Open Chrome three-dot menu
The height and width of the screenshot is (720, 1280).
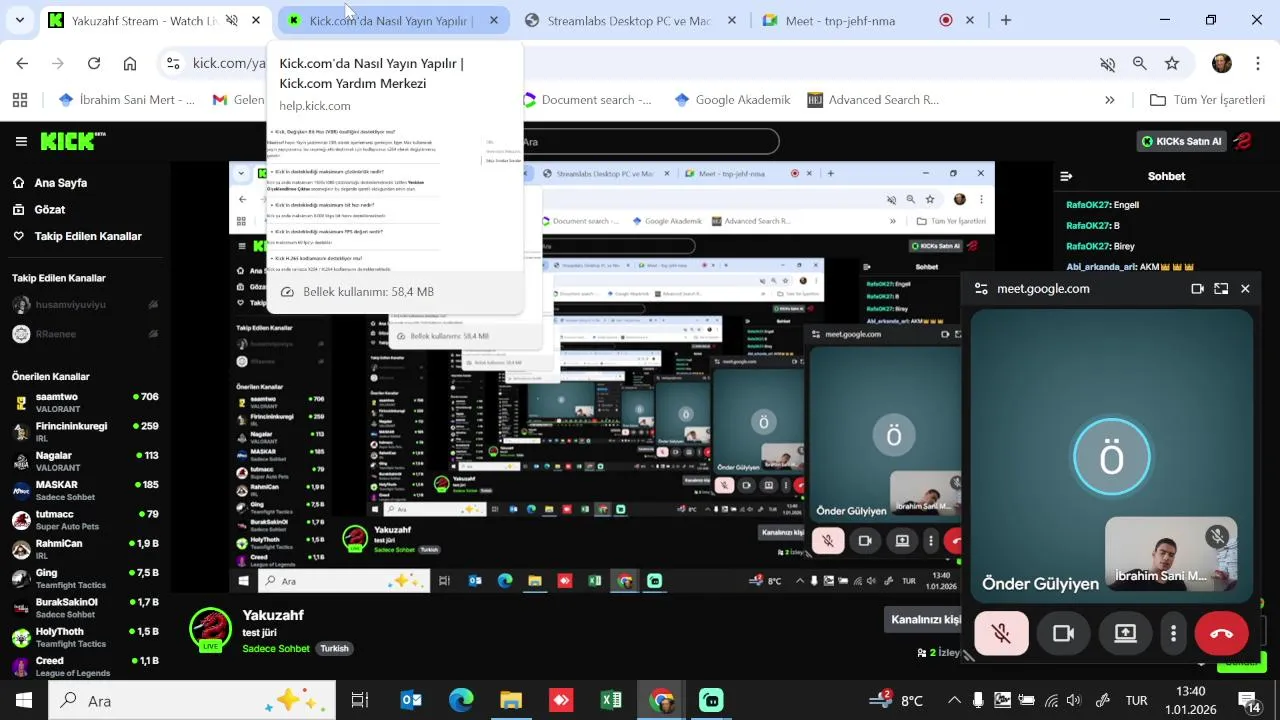(x=1256, y=63)
